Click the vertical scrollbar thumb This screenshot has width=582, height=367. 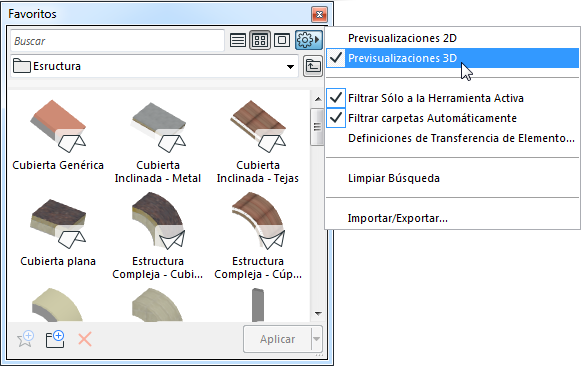pos(317,127)
